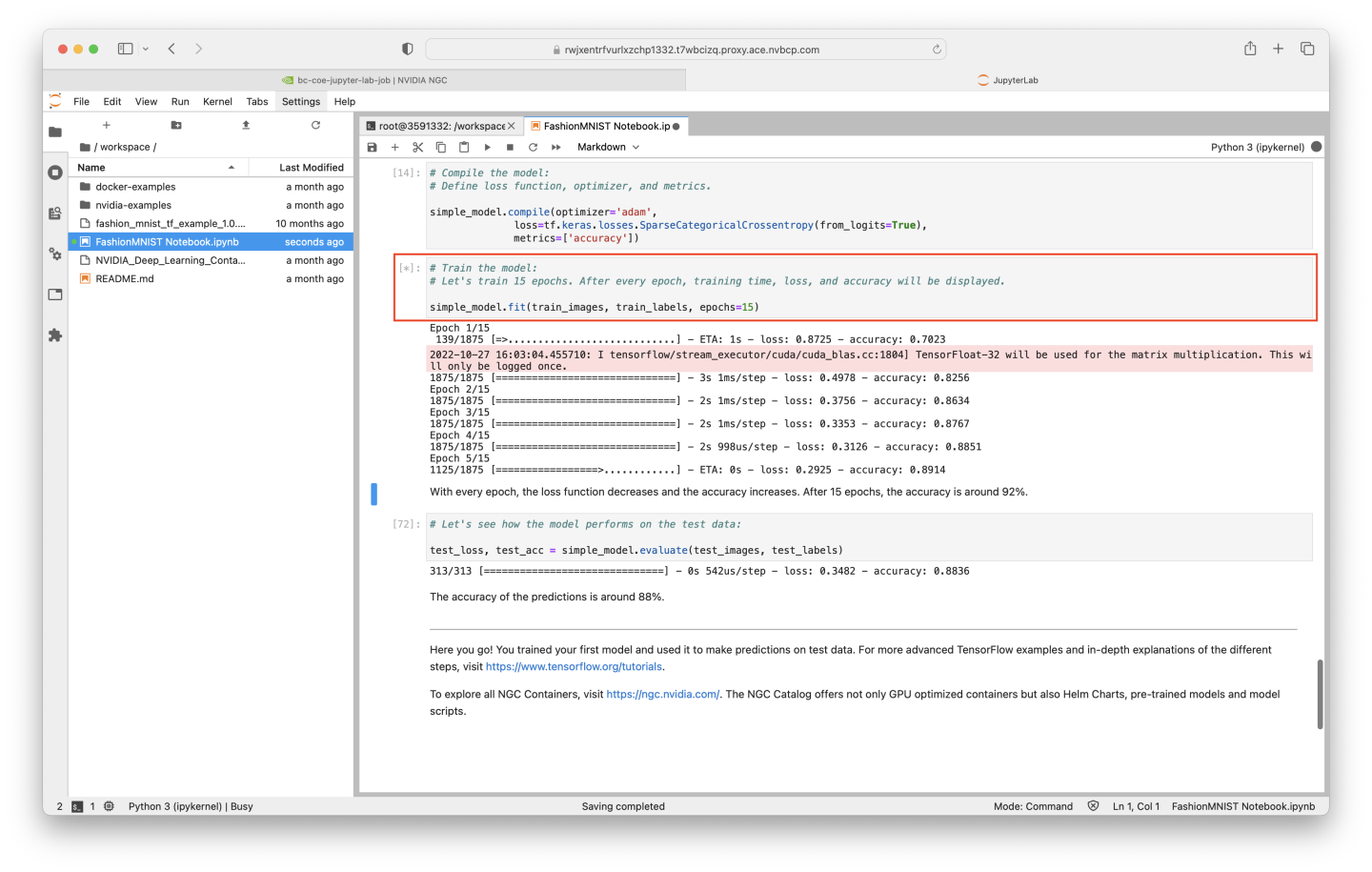Viewport: 1372px width, 872px height.
Task: Toggle the Name column sort order
Action: point(91,167)
